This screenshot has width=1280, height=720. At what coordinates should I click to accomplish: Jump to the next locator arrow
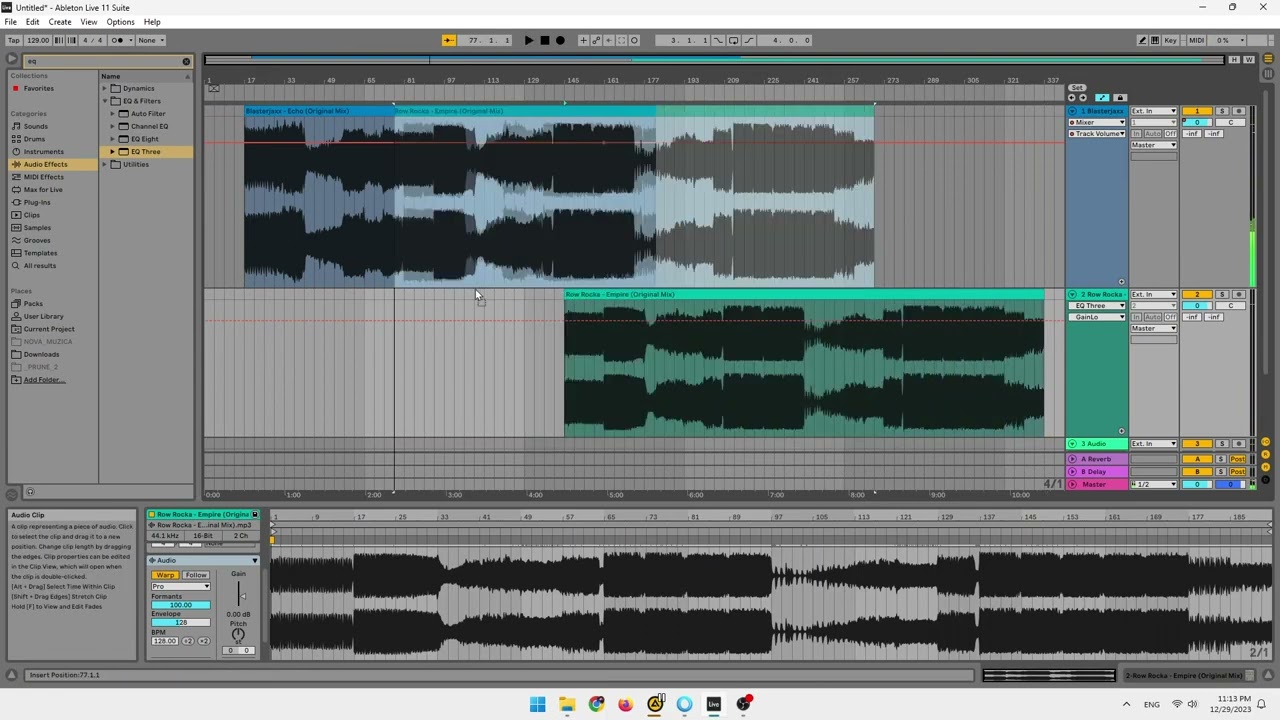pos(1083,98)
